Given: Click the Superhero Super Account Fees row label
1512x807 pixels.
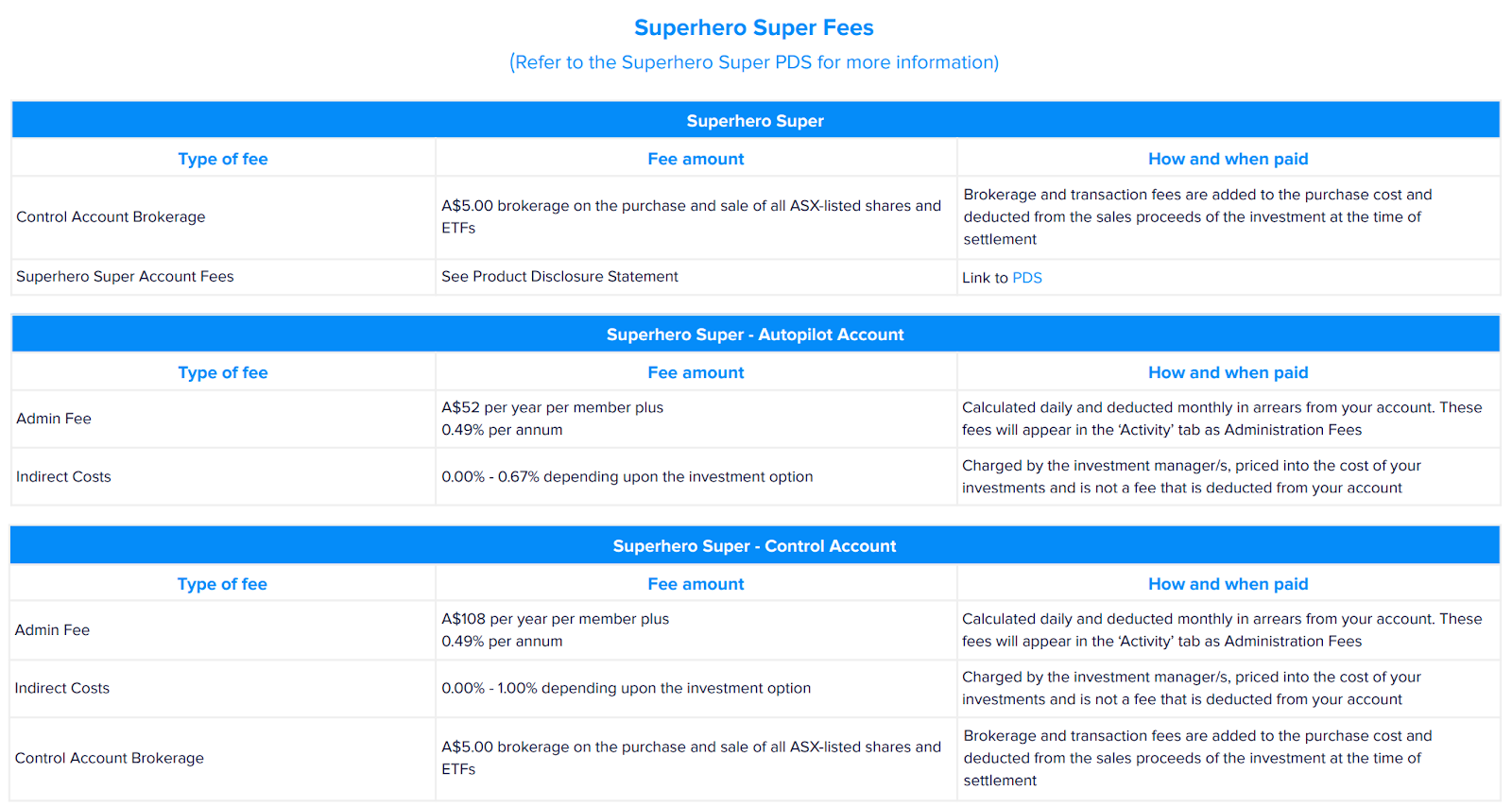Looking at the screenshot, I should [125, 277].
